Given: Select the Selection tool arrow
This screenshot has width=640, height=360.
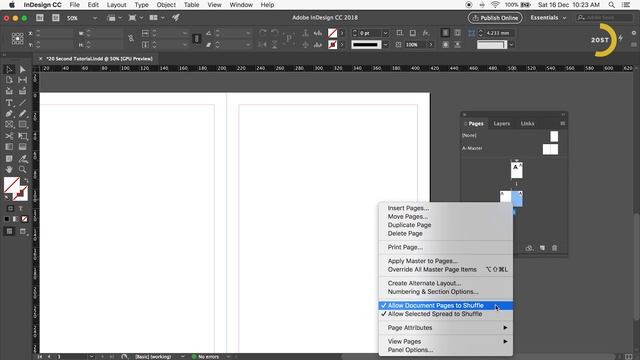Looking at the screenshot, I should tap(9, 69).
